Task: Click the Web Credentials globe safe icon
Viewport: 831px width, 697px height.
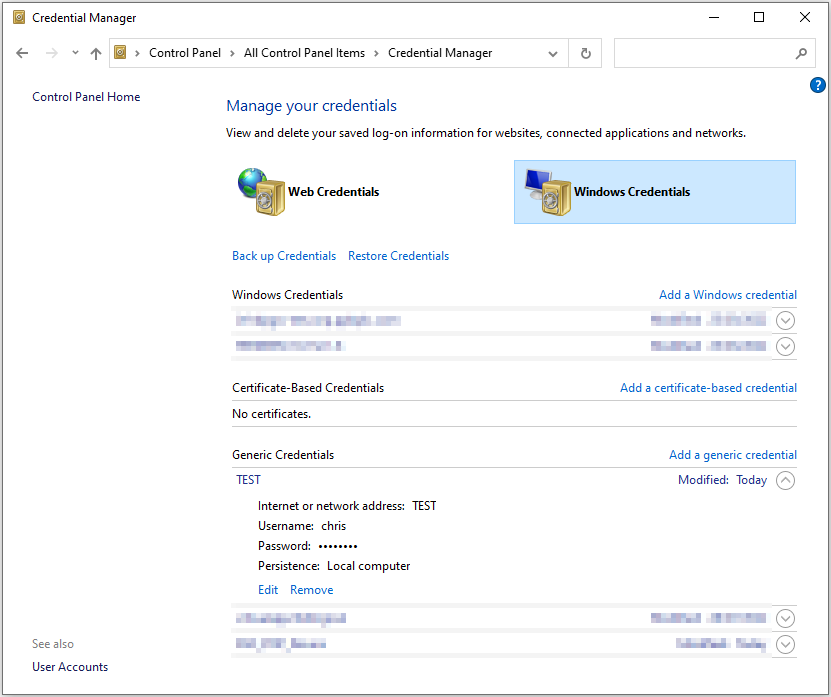Action: tap(261, 191)
